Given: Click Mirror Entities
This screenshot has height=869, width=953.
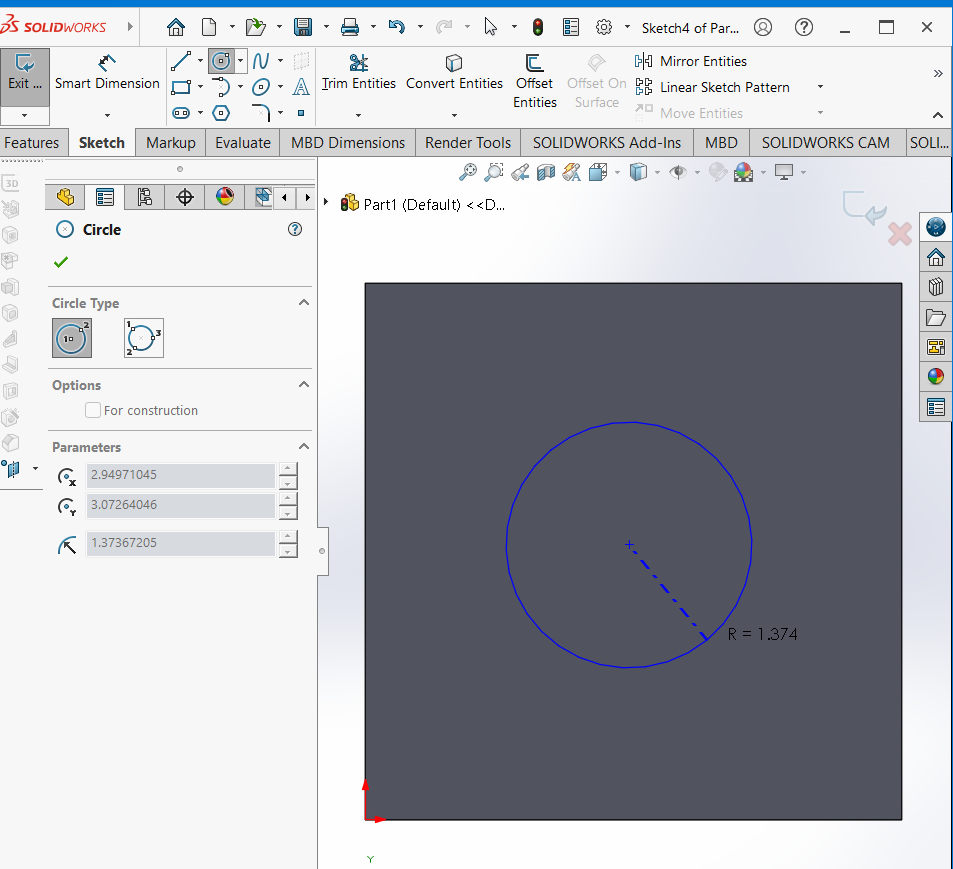Looking at the screenshot, I should coord(691,61).
